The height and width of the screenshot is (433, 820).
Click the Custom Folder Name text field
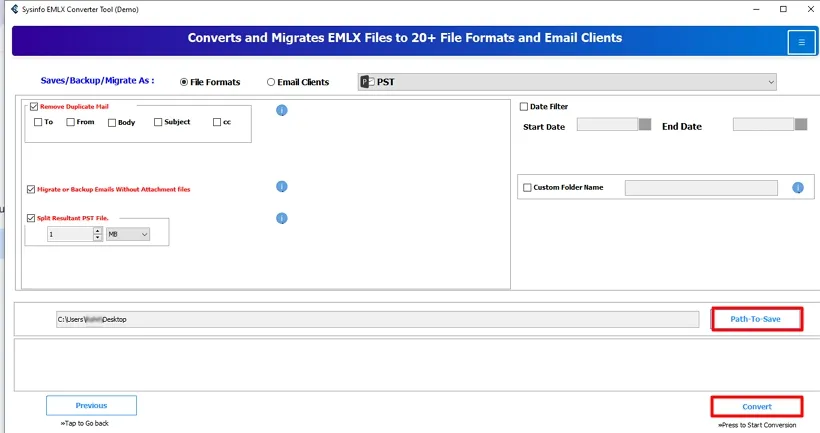pyautogui.click(x=701, y=188)
